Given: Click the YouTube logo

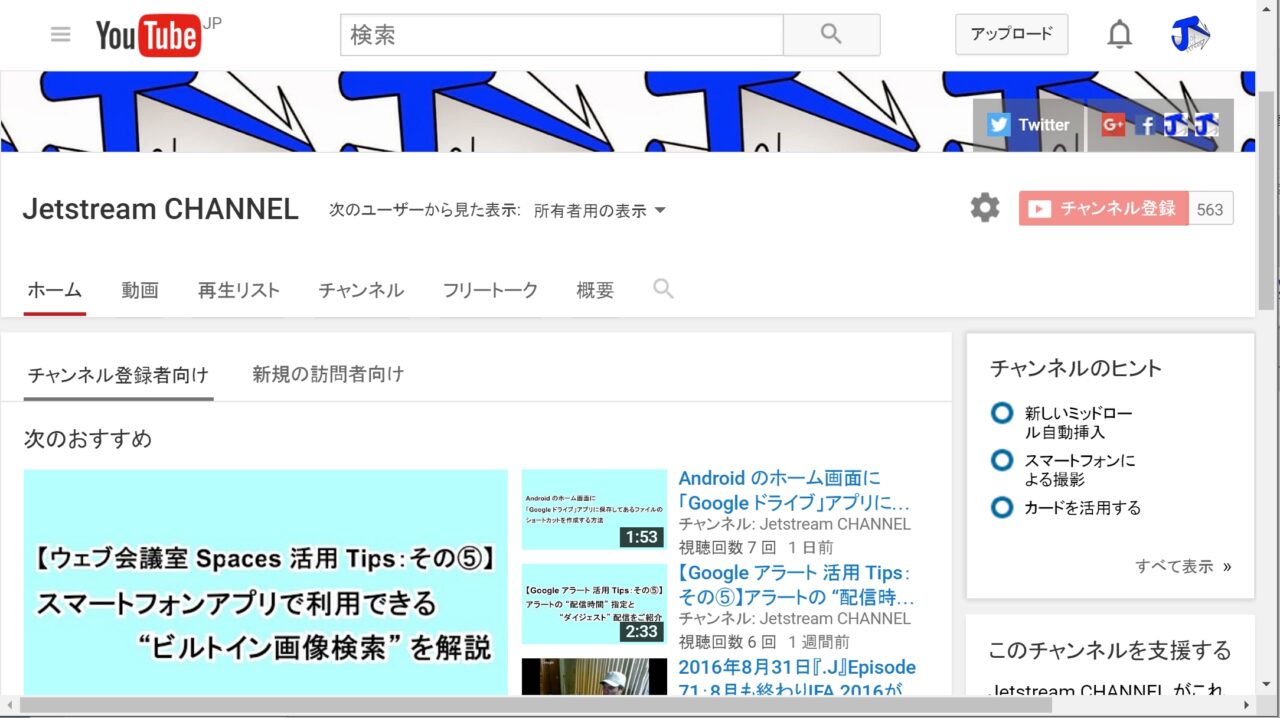Looking at the screenshot, I should point(148,36).
